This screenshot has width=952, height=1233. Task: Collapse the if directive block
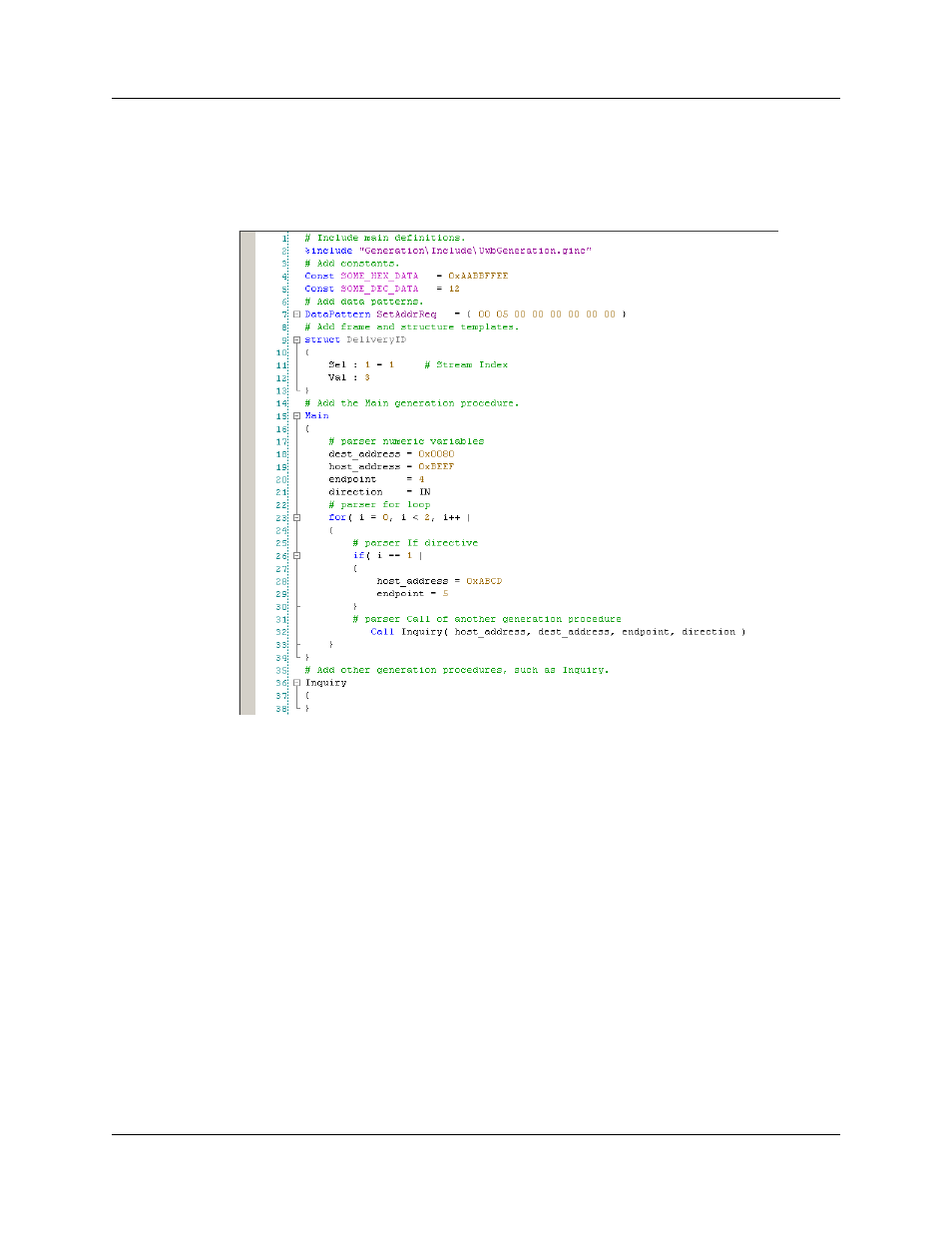tap(296, 556)
